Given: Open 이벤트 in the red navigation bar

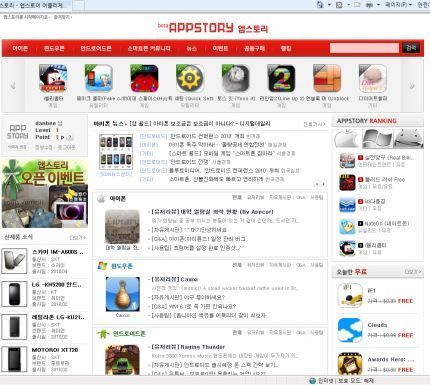Looking at the screenshot, I should (x=220, y=48).
